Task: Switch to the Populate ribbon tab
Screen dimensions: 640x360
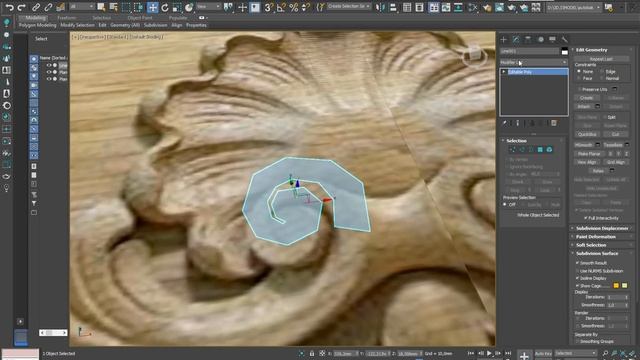Action: coord(178,18)
